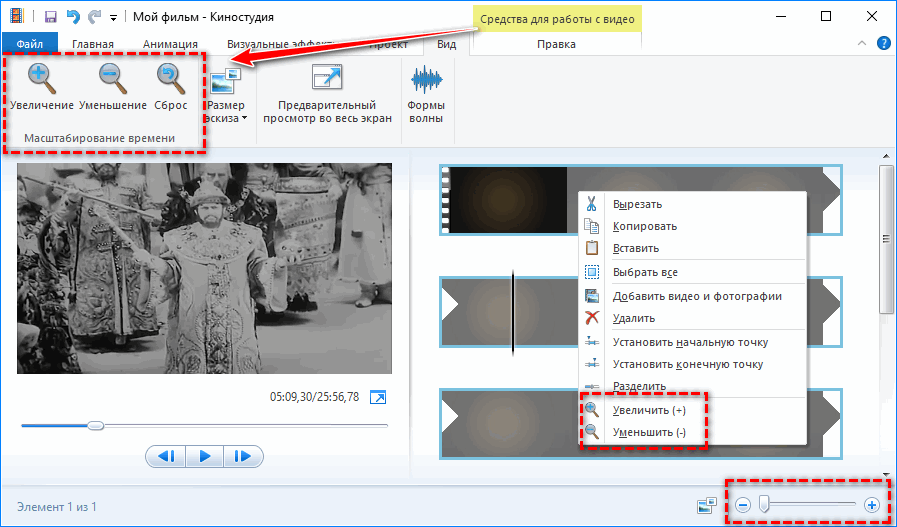
Task: Click the save icon in title bar
Action: (x=46, y=17)
